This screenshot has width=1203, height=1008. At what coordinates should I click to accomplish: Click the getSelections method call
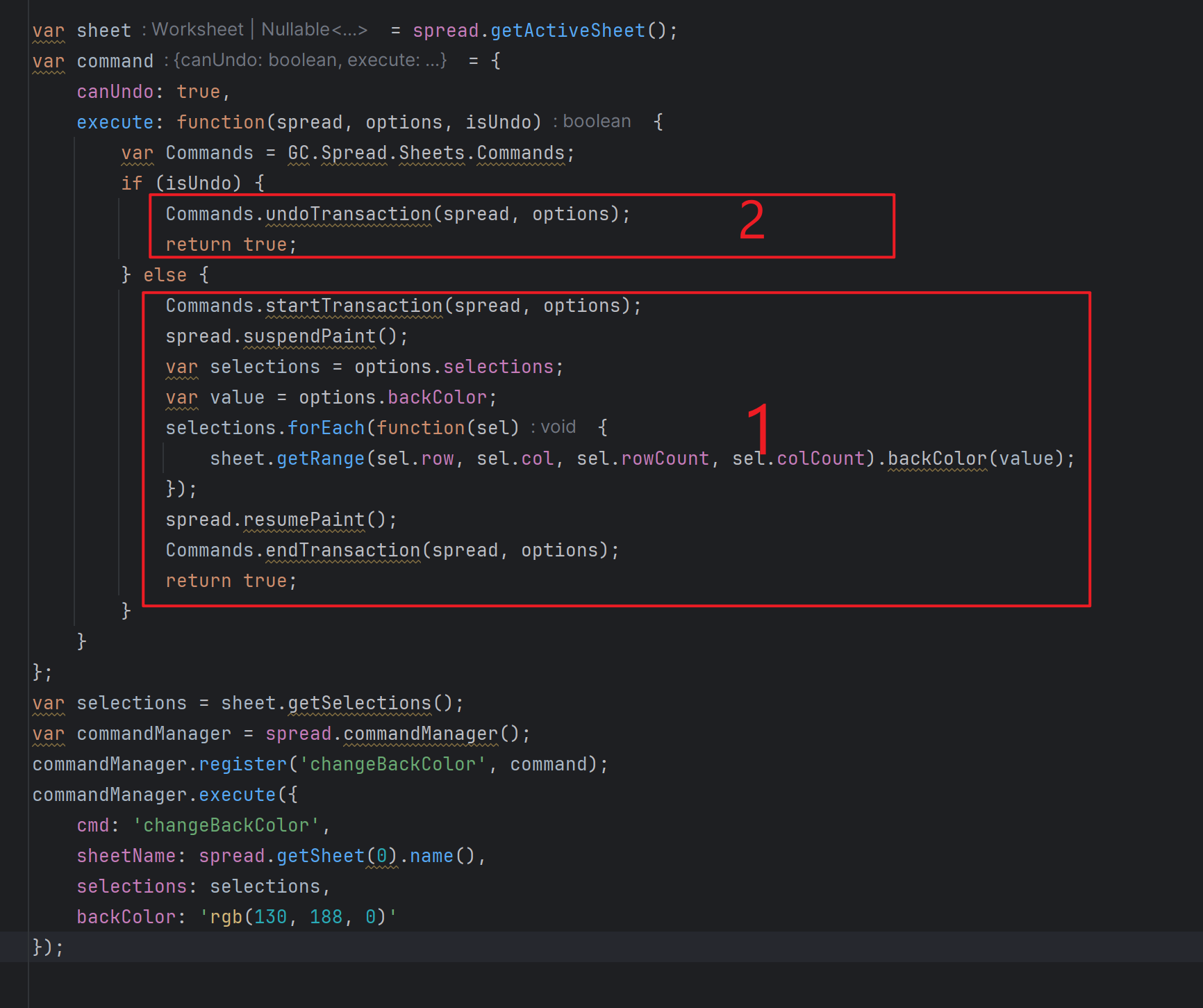click(x=359, y=703)
